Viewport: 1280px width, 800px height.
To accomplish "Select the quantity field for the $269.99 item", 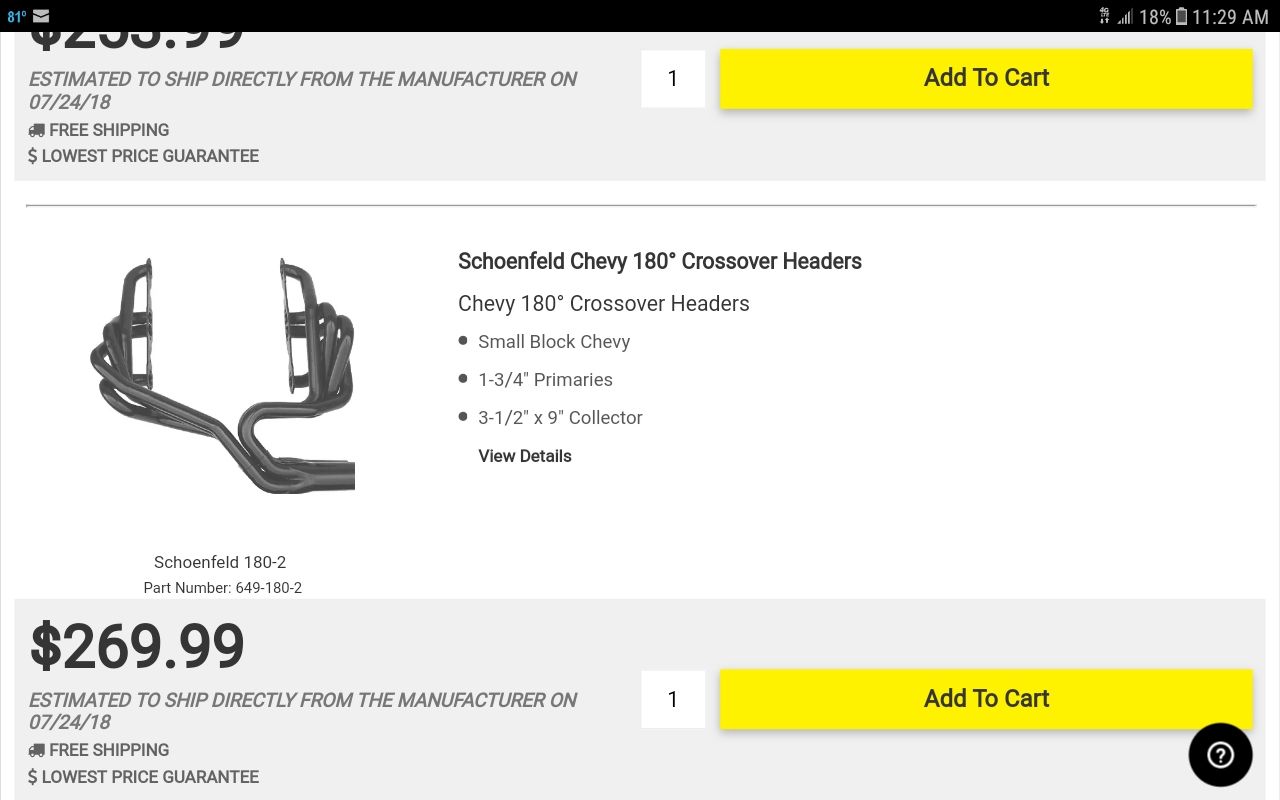I will (x=673, y=699).
